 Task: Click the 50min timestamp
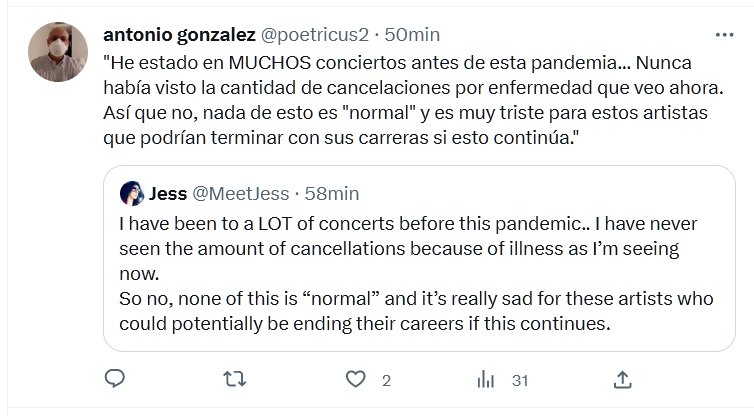pyautogui.click(x=412, y=35)
